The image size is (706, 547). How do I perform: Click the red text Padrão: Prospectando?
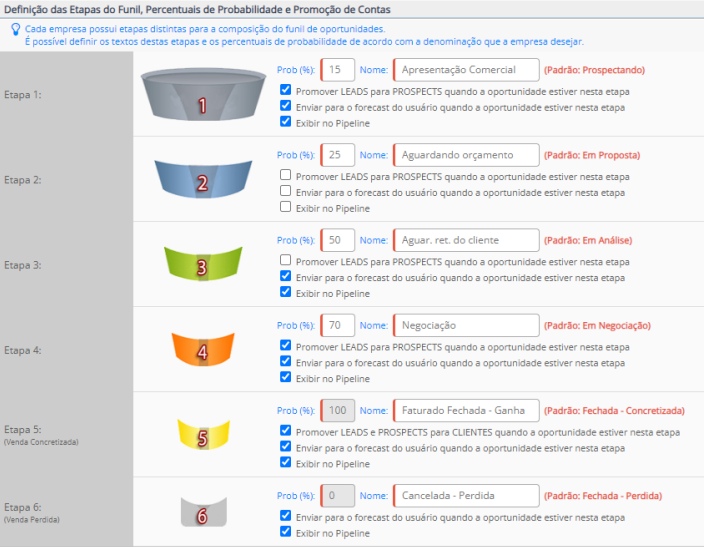(x=594, y=70)
